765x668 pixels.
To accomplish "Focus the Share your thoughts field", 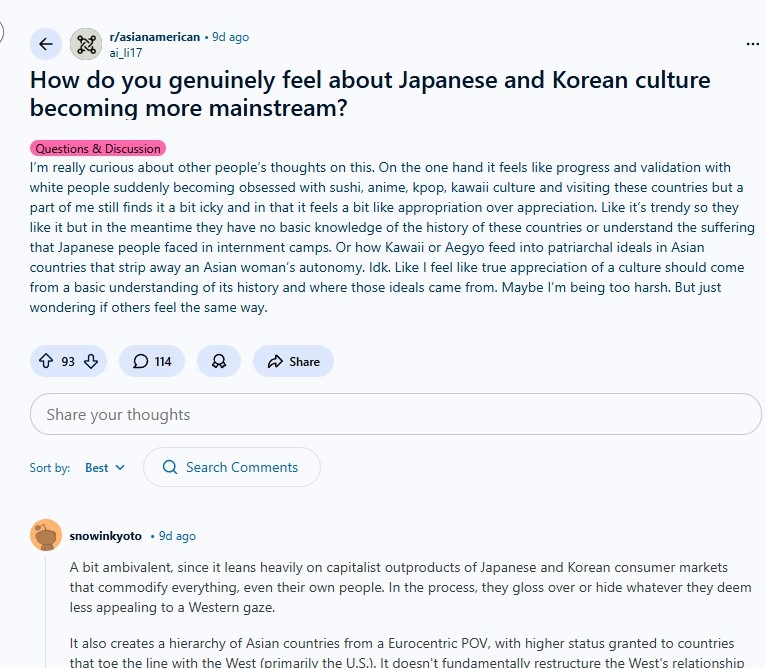I will coord(396,414).
